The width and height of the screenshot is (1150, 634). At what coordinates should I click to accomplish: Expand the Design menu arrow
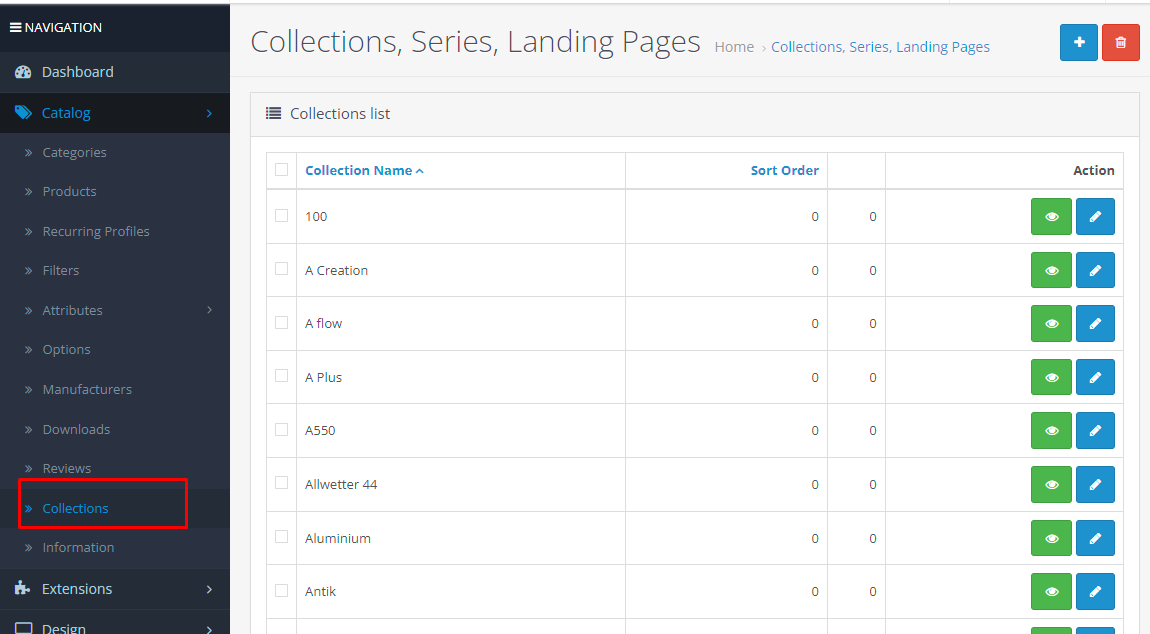pyautogui.click(x=209, y=629)
